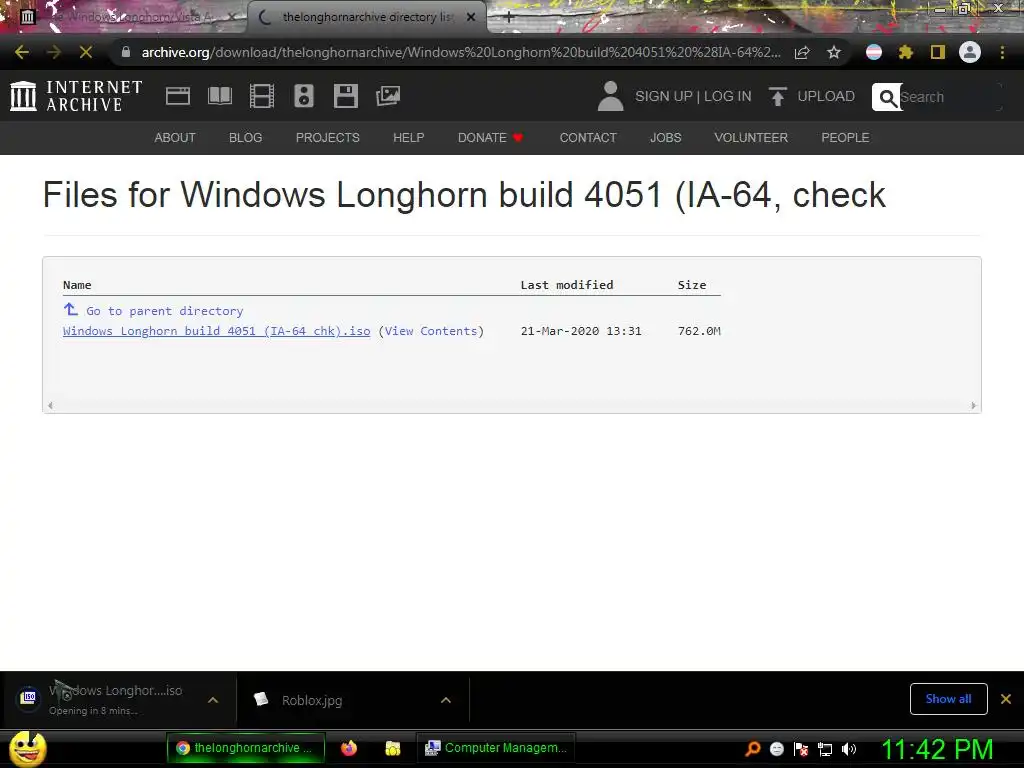The width and height of the screenshot is (1024, 768).
Task: Click the smiley Start button
Action: point(27,748)
